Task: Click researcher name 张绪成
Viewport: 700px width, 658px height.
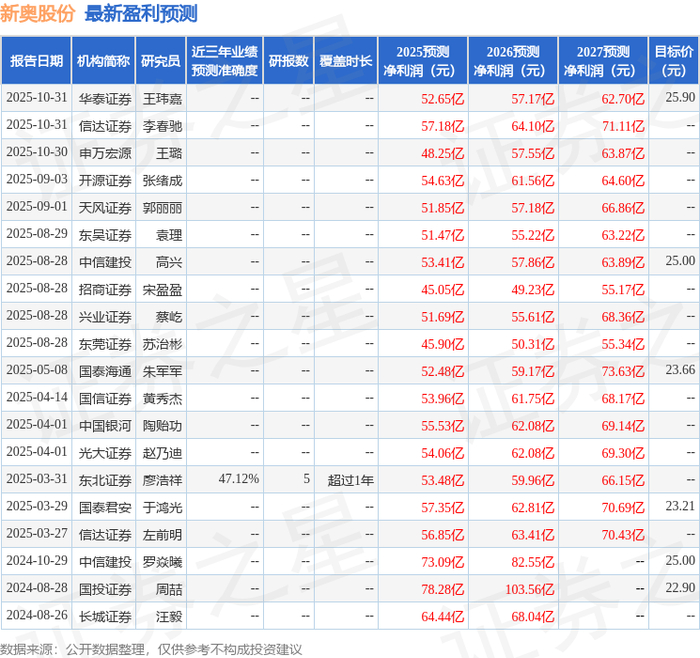Action: coord(162,181)
